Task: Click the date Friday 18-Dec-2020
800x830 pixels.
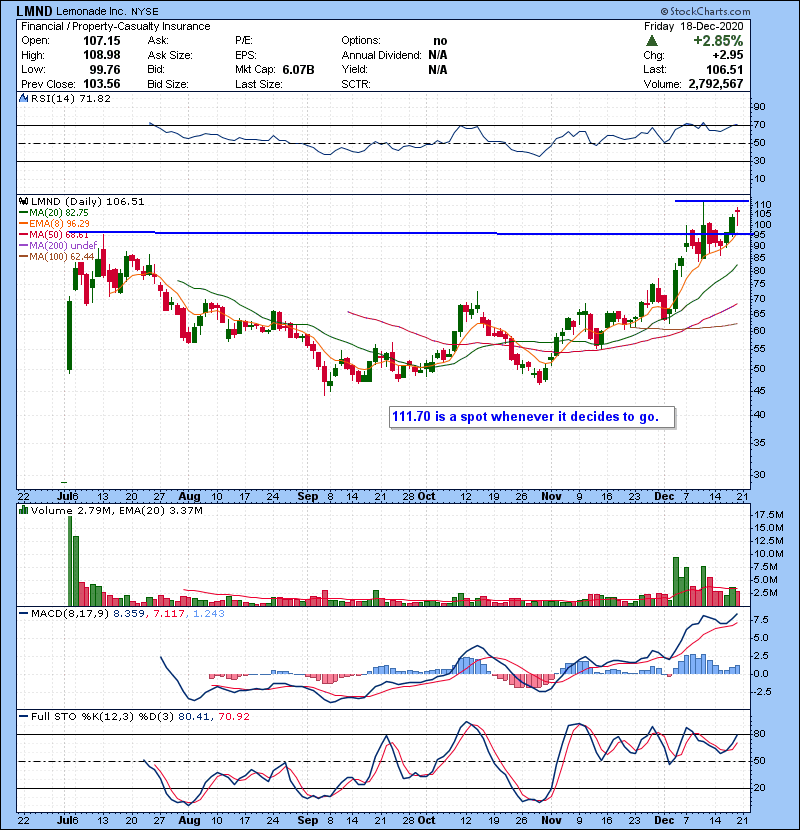Action: [694, 26]
